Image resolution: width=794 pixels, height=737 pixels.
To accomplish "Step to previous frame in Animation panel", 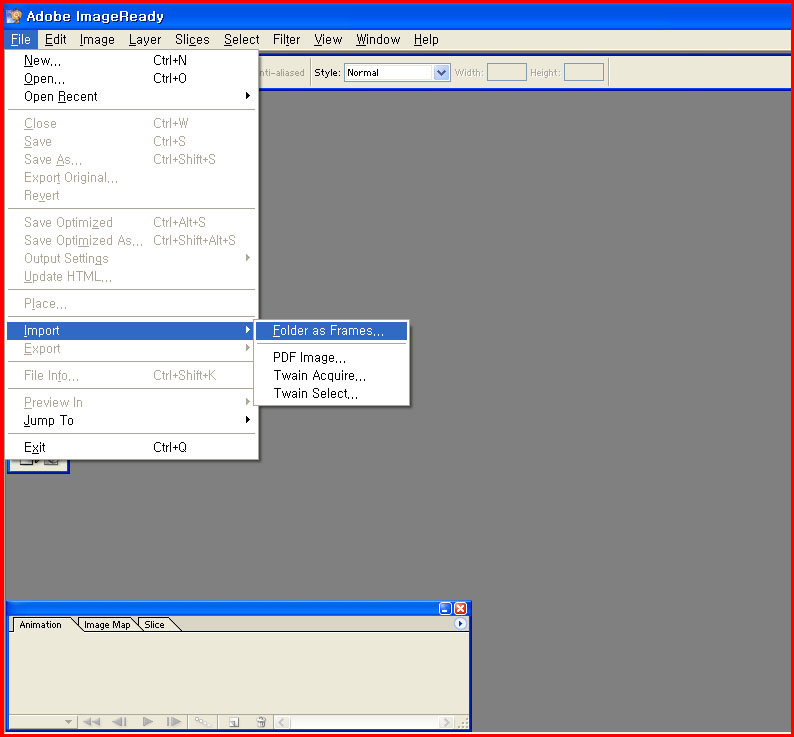I will (119, 721).
